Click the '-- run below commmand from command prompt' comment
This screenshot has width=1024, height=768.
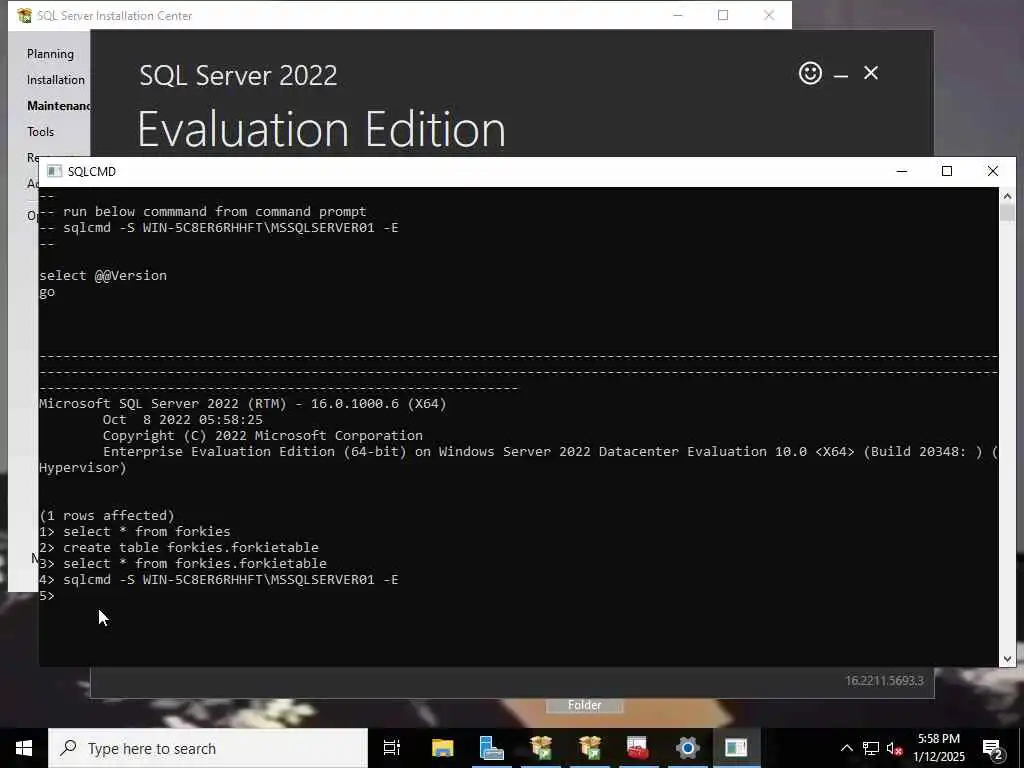(x=202, y=212)
